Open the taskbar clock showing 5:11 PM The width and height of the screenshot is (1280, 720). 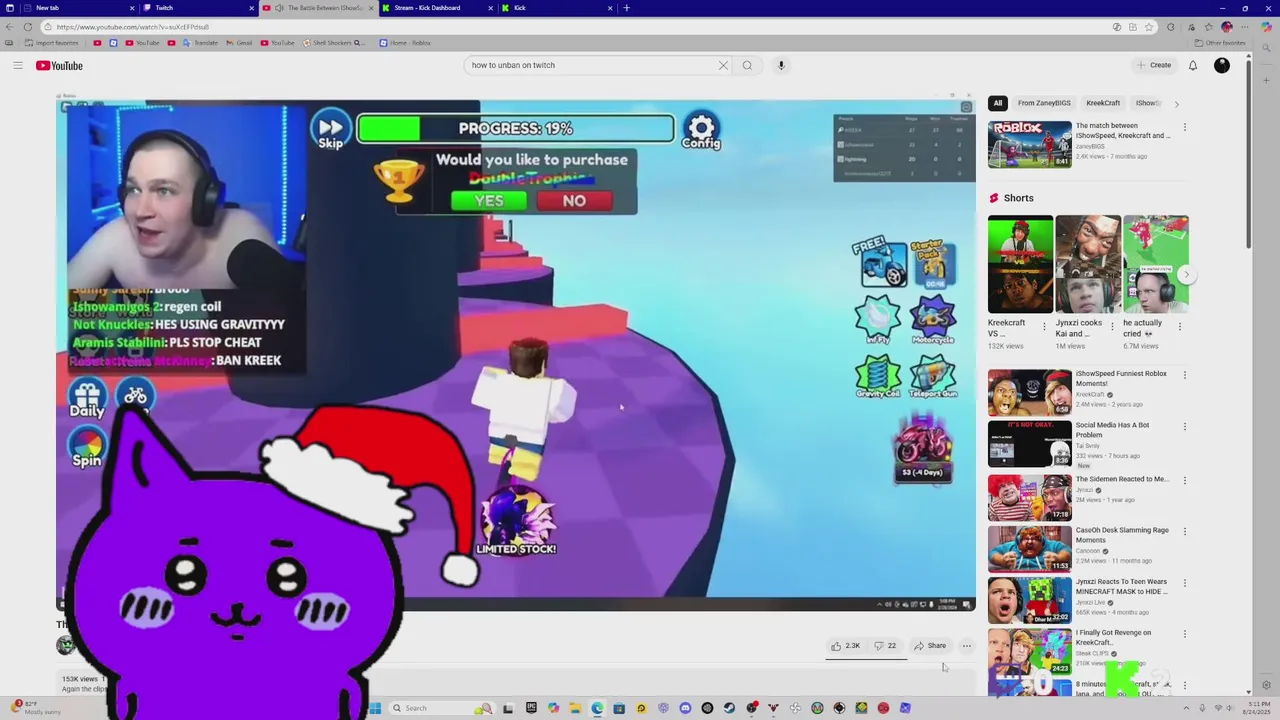[1259, 708]
